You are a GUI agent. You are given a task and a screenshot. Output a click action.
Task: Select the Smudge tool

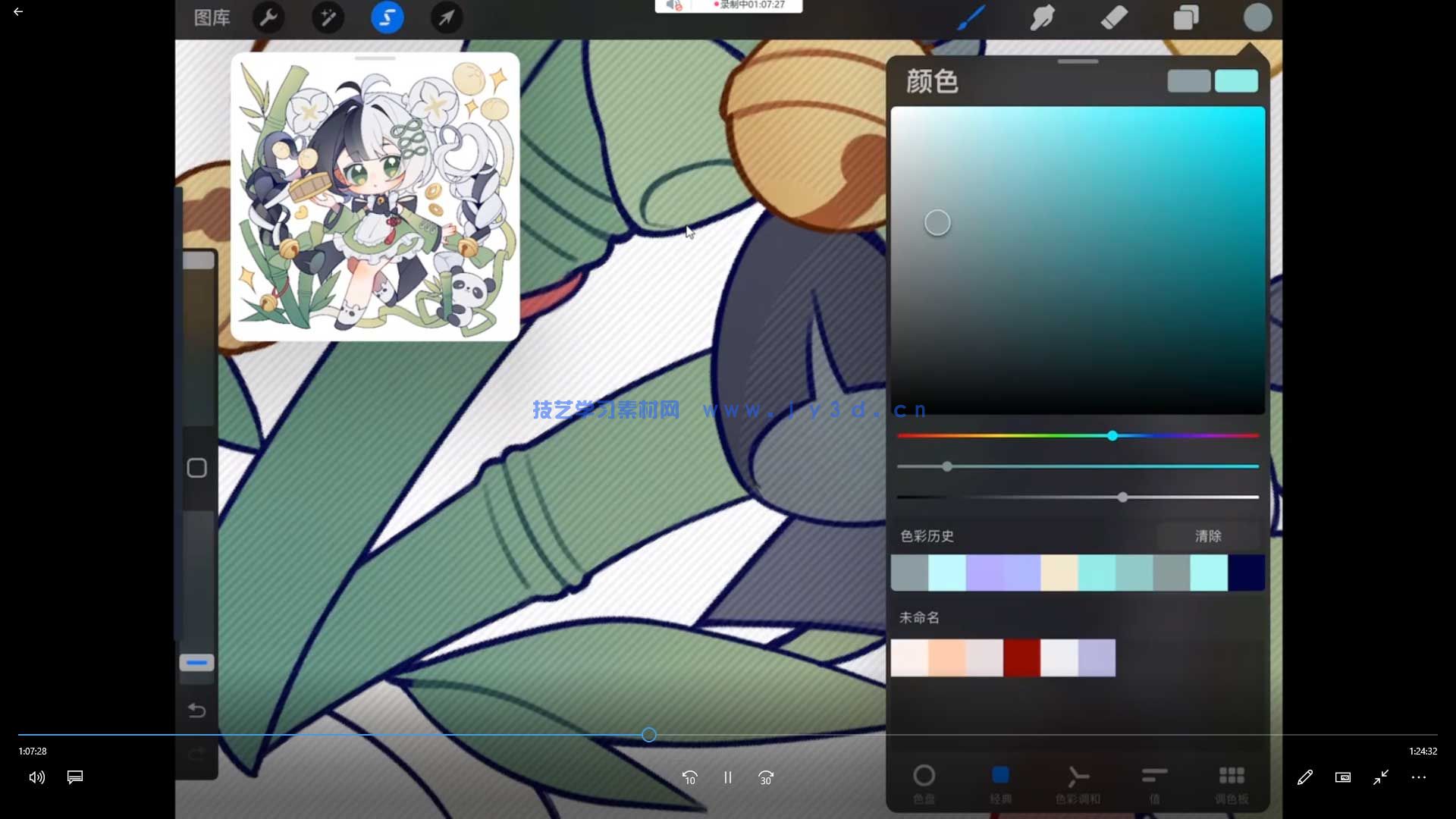tap(1043, 17)
